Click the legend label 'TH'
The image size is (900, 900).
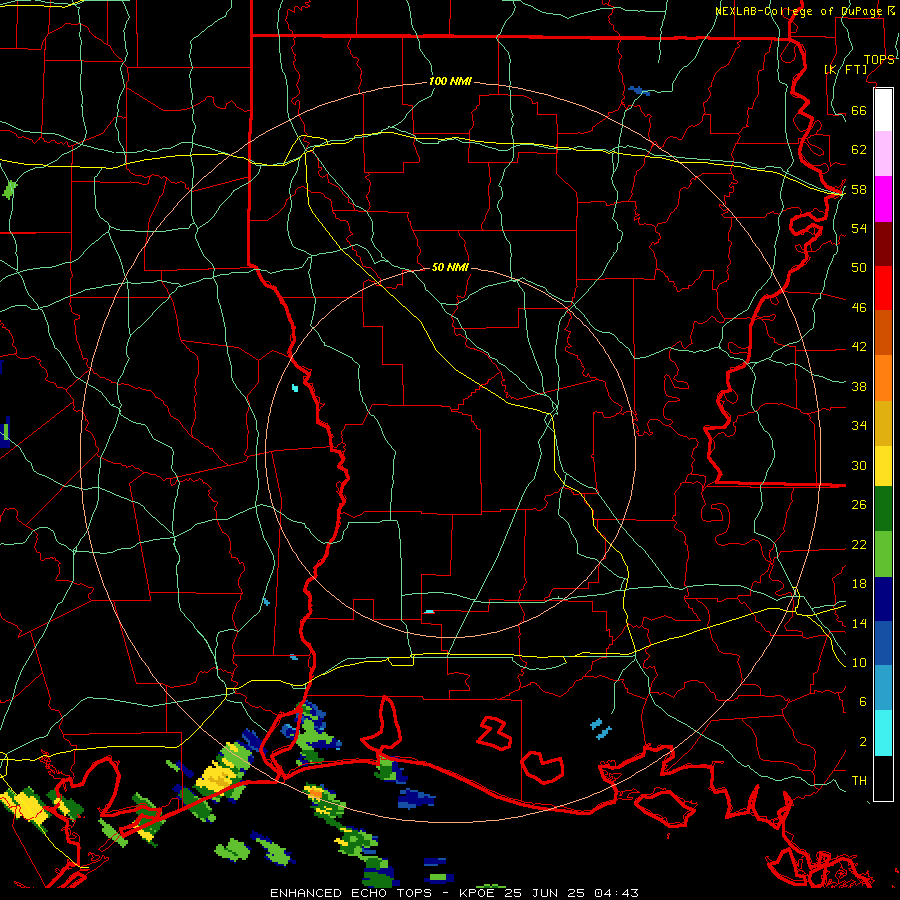[859, 781]
